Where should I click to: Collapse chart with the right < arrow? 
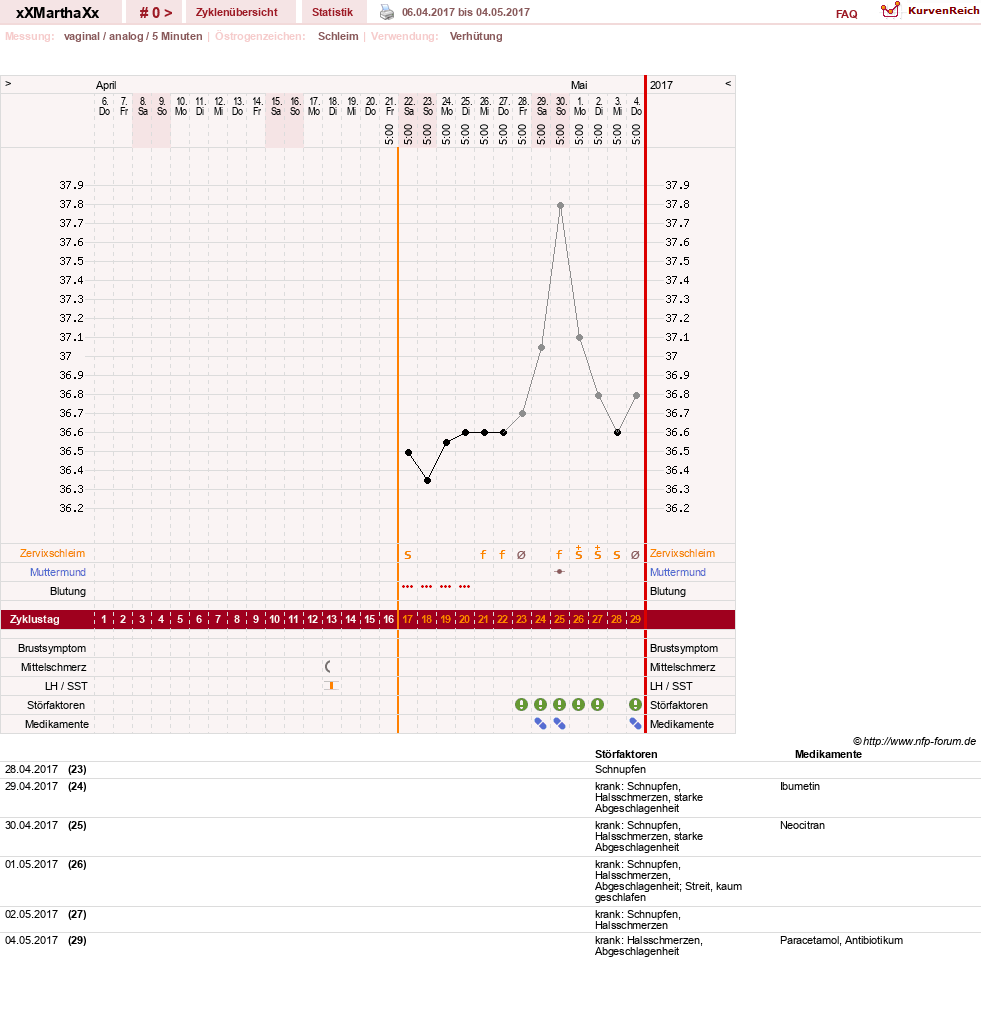point(728,83)
